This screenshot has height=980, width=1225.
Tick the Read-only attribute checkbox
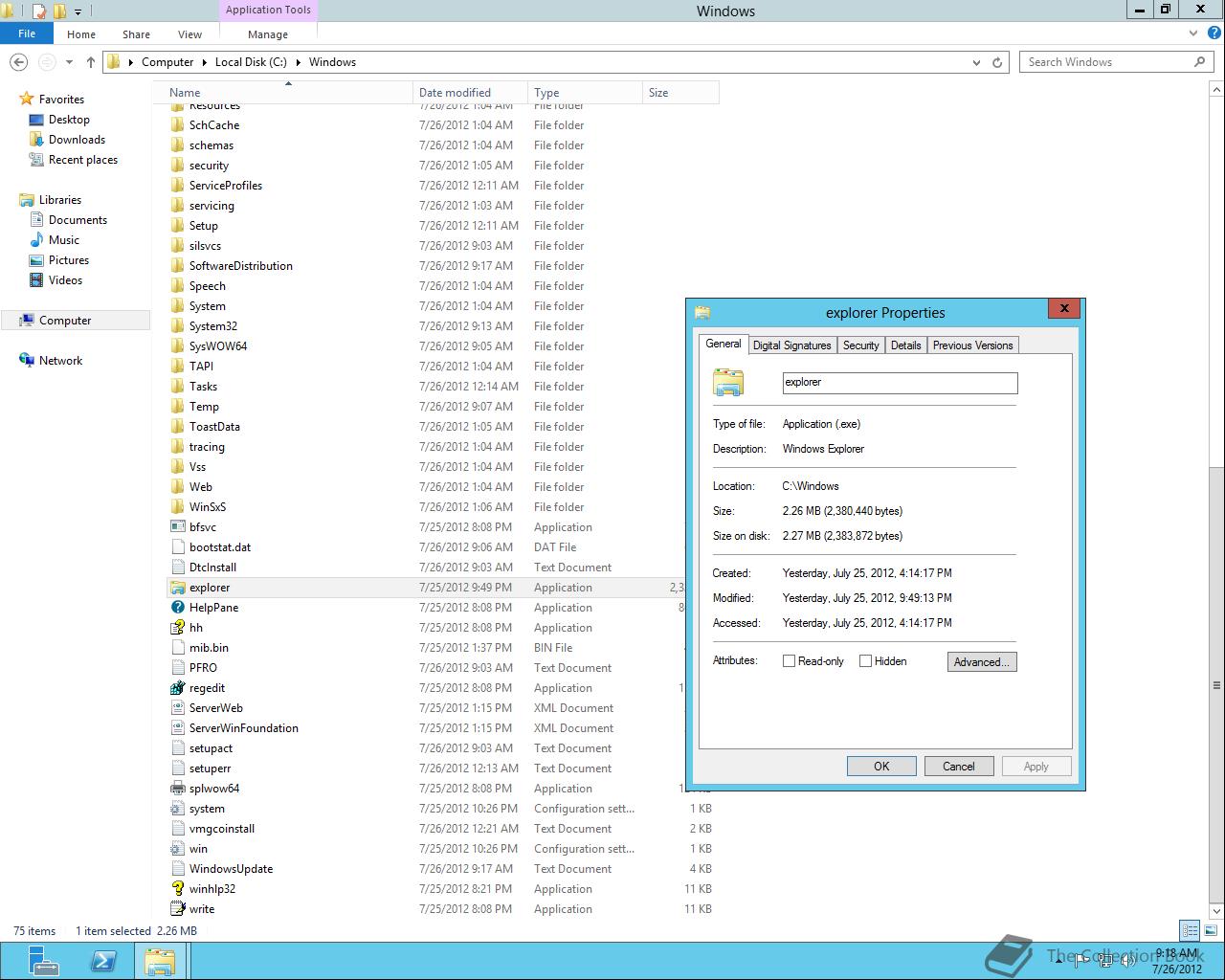click(789, 661)
